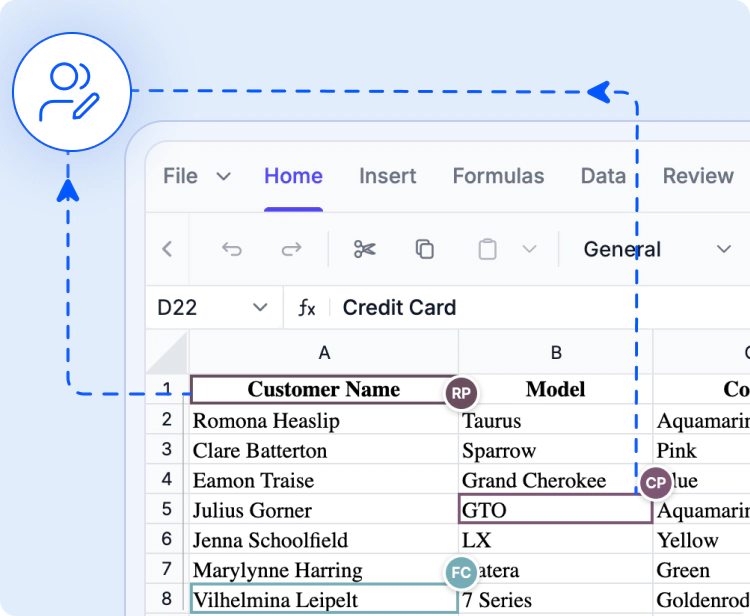Click the Redo arrow icon
The image size is (750, 616).
pos(291,249)
